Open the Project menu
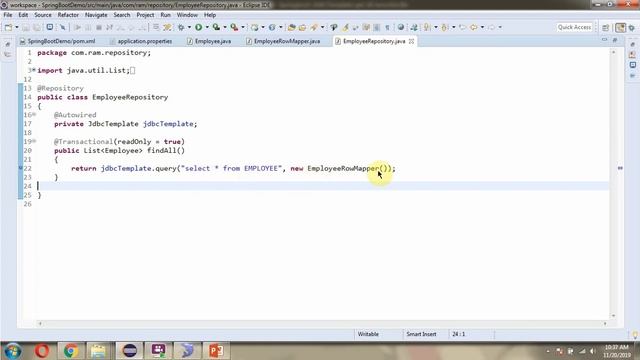Screen dimensions: 640x360 click(145, 15)
